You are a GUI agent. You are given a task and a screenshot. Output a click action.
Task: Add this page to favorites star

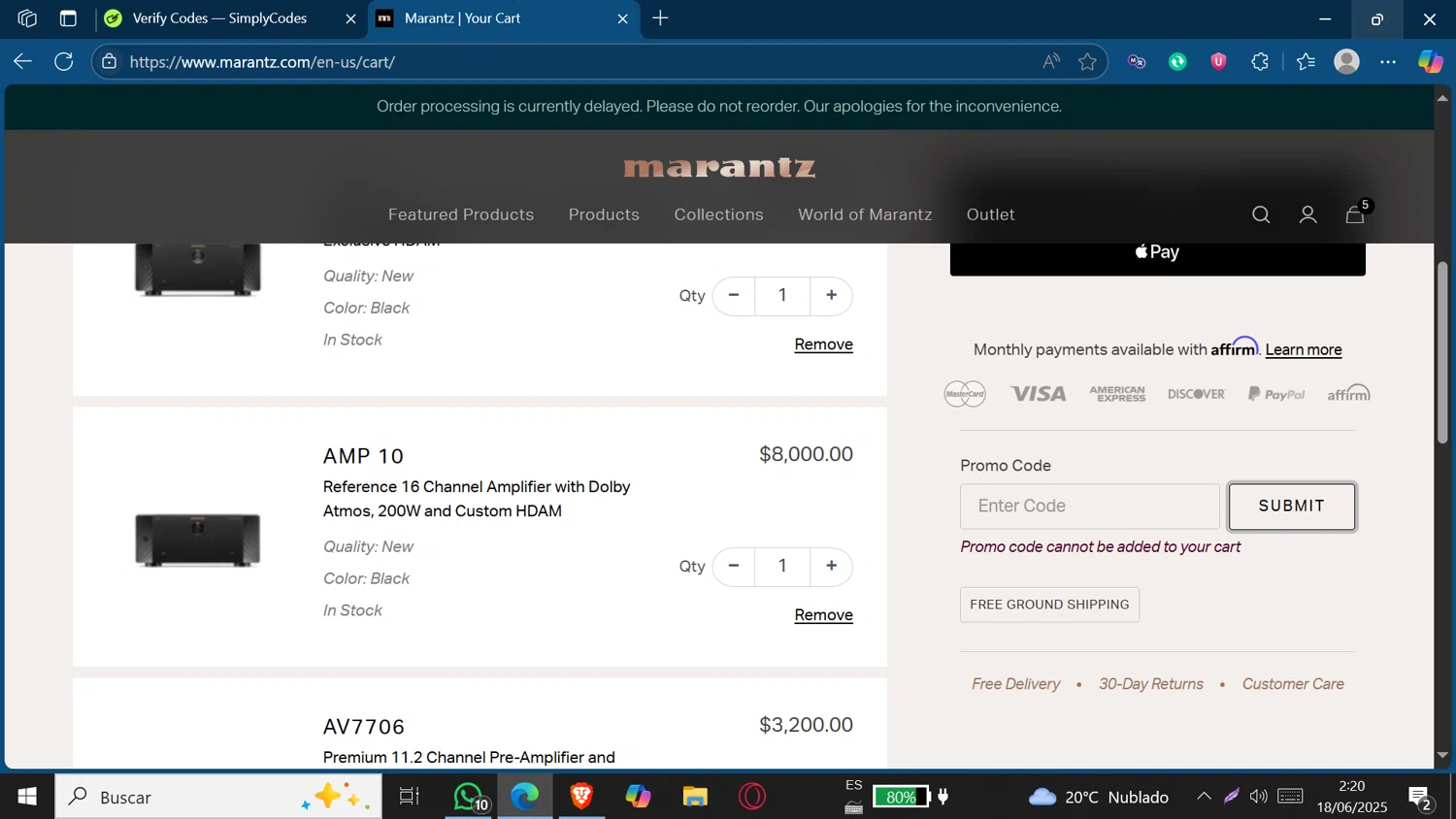coord(1087,61)
